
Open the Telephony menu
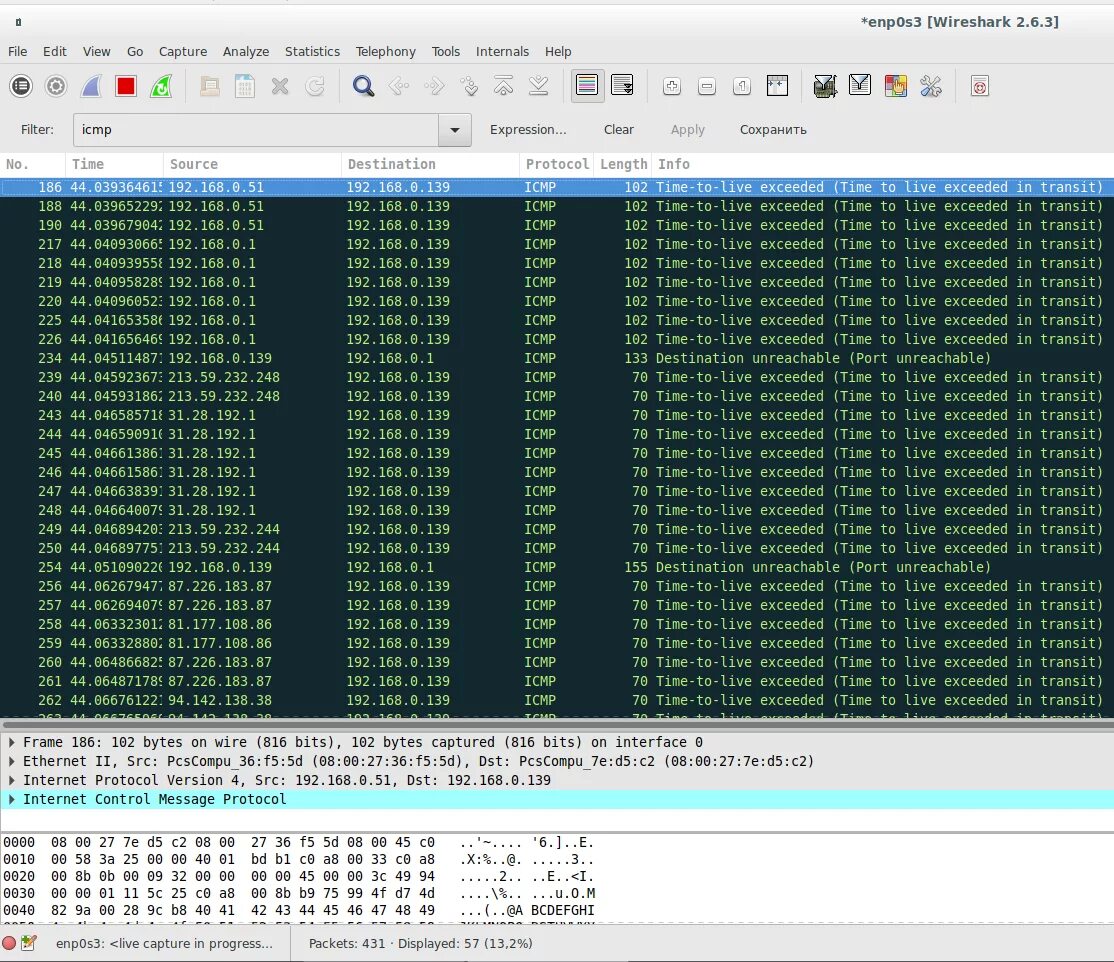(386, 51)
